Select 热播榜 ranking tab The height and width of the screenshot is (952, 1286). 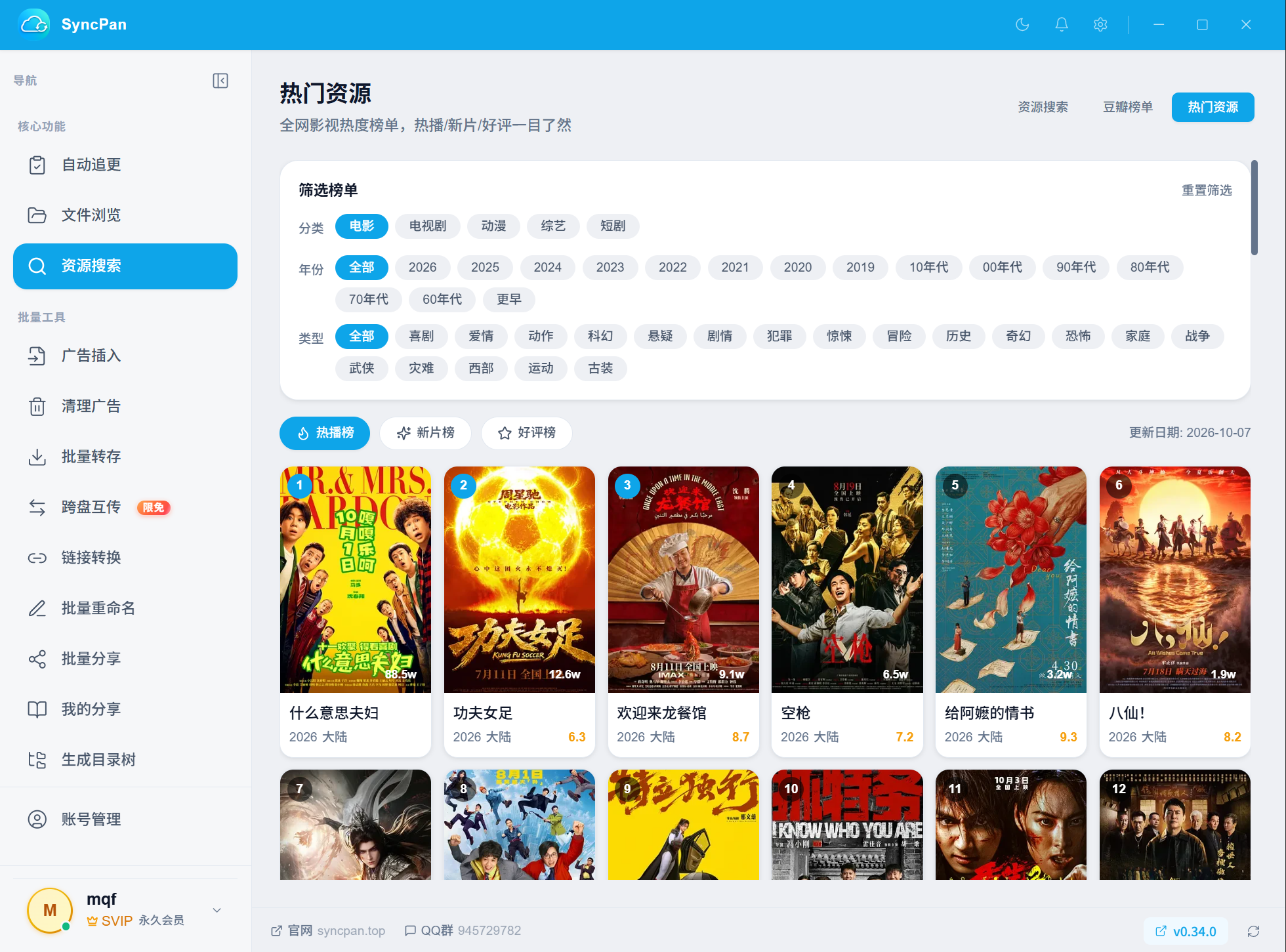(325, 433)
